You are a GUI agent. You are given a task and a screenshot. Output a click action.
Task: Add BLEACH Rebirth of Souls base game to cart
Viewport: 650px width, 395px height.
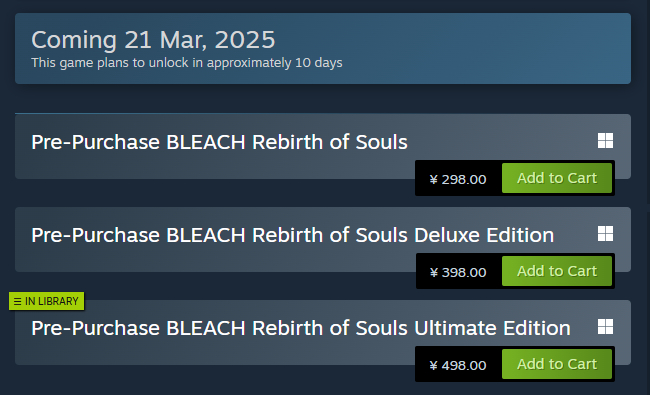point(557,178)
